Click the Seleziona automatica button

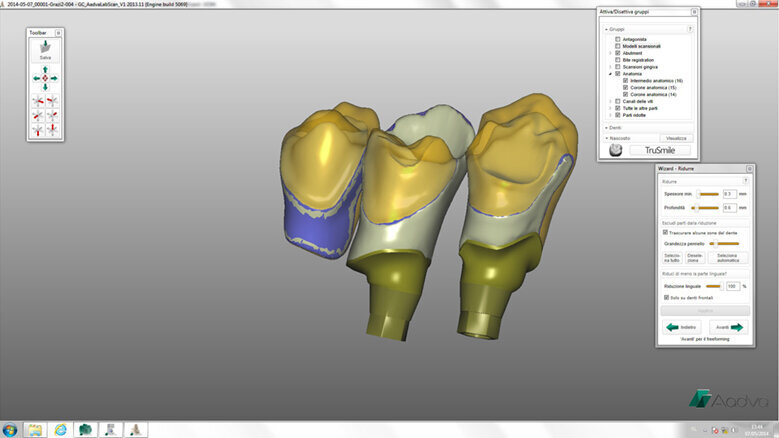tap(726, 258)
